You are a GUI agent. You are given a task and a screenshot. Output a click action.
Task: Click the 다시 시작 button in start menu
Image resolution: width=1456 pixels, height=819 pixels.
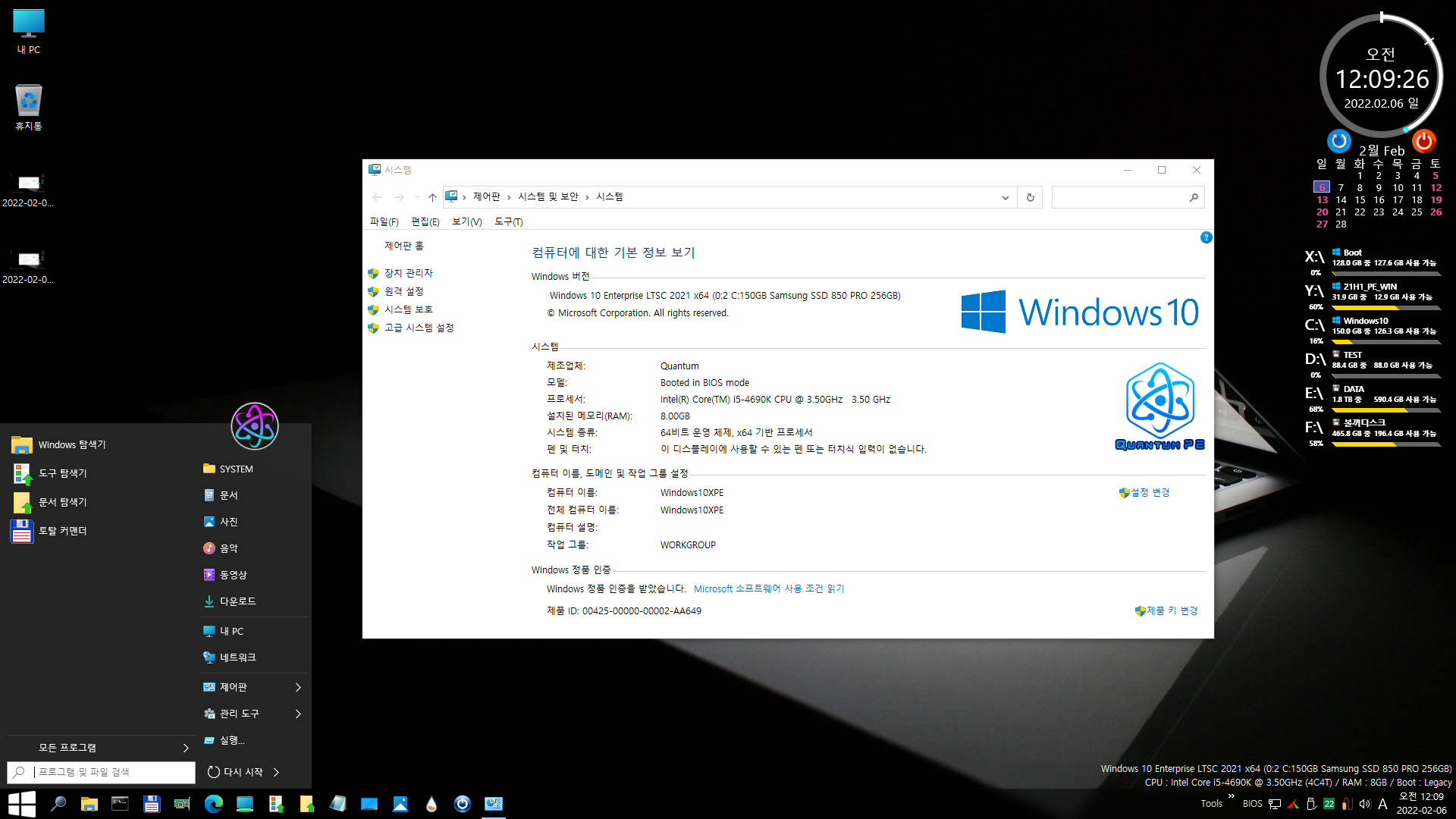coord(235,773)
